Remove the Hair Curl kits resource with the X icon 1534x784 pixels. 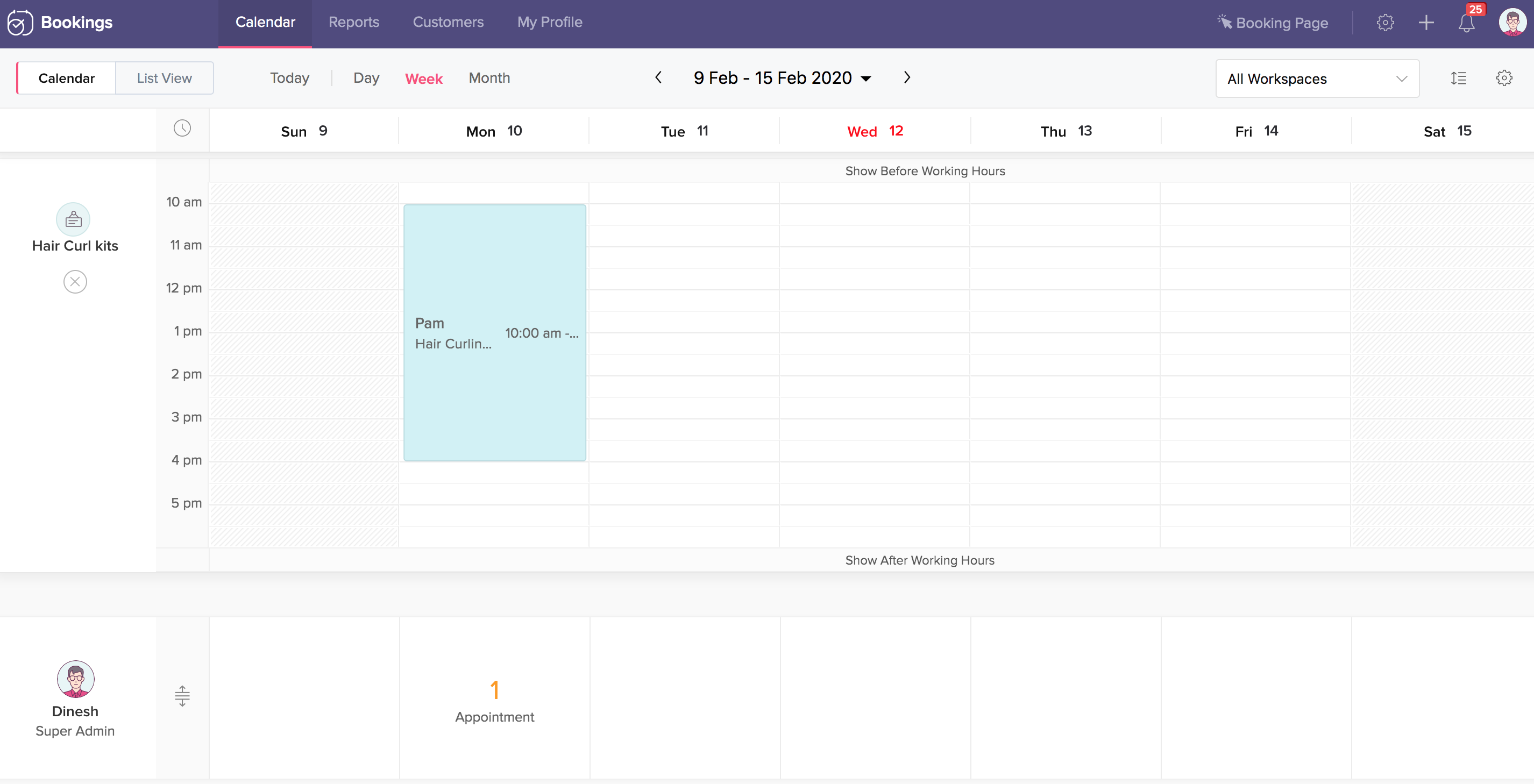[x=75, y=282]
